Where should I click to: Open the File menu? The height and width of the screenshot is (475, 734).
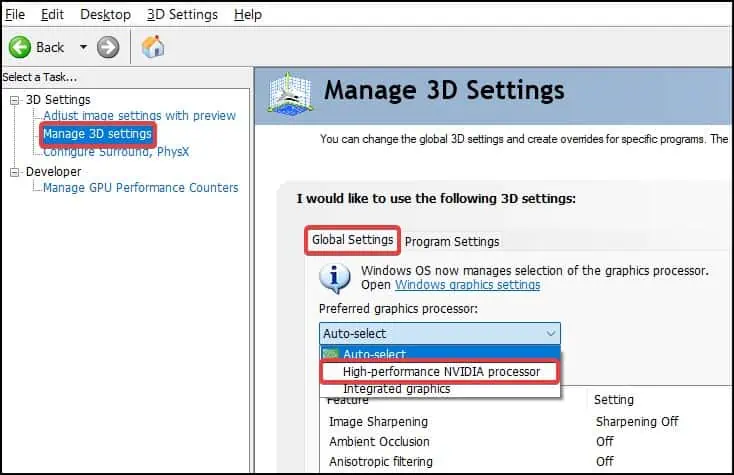pyautogui.click(x=16, y=14)
